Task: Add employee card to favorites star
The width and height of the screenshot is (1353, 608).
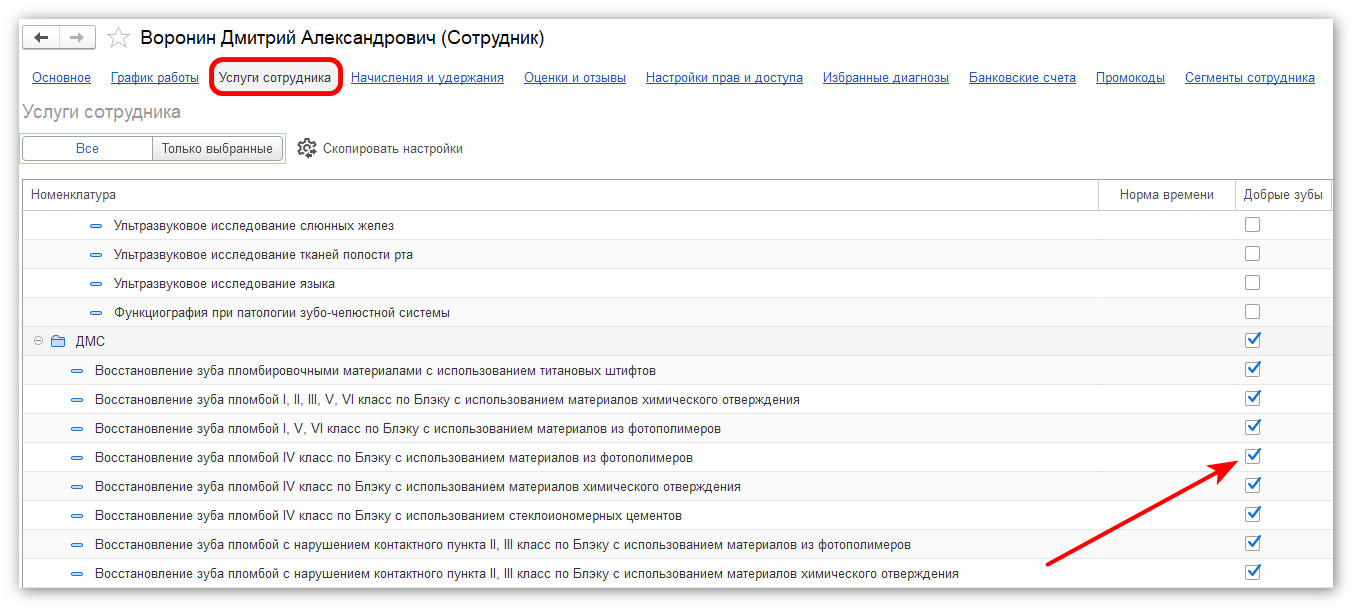Action: coord(118,38)
